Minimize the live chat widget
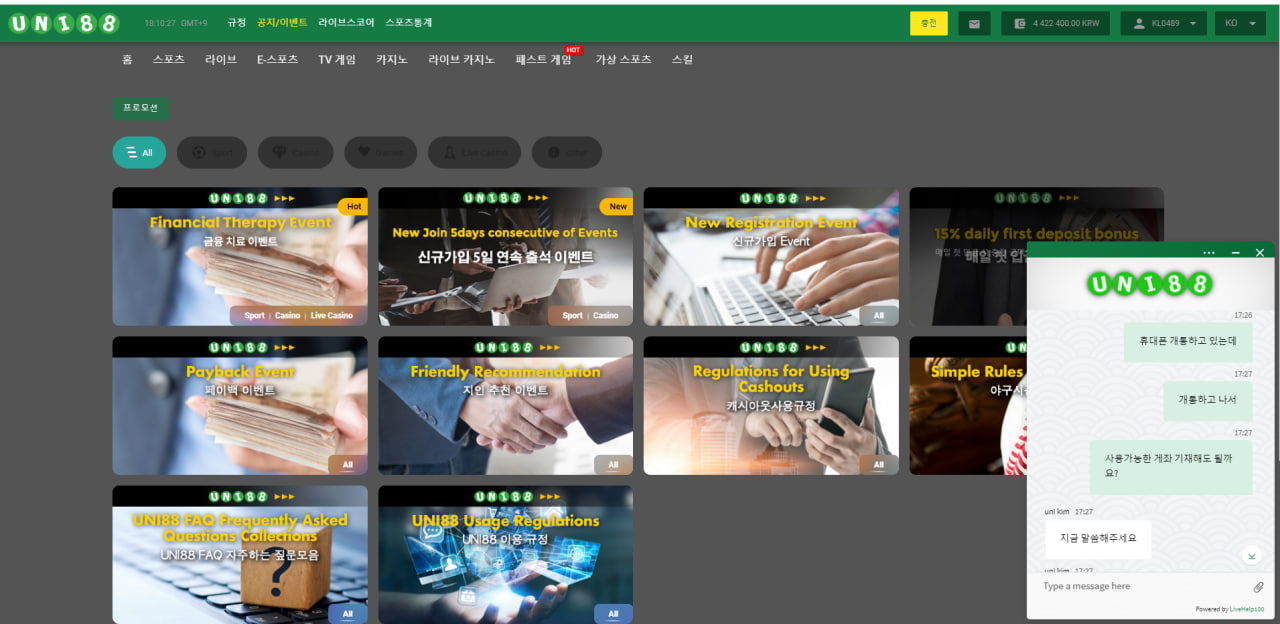This screenshot has height=624, width=1280. coord(1235,253)
